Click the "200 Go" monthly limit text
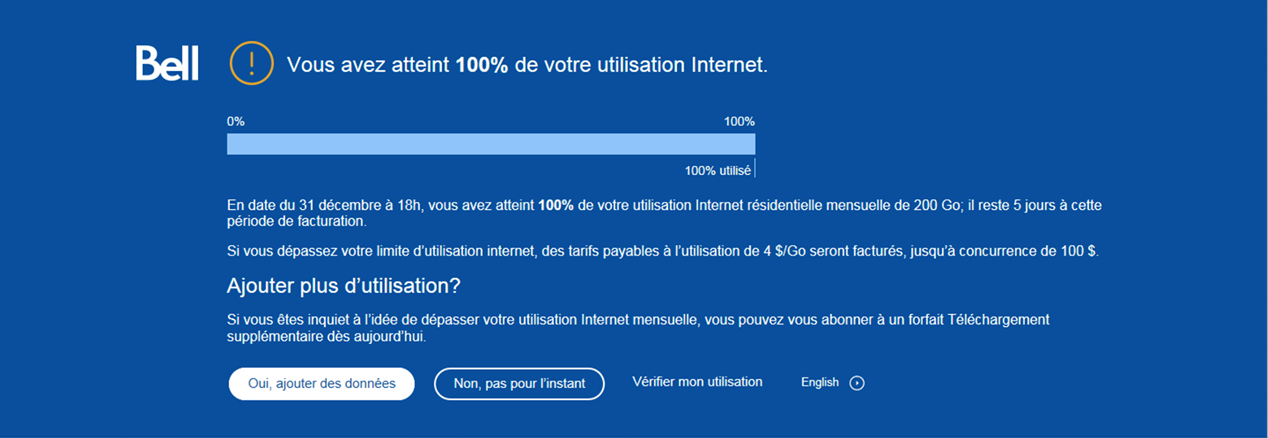 coord(937,205)
